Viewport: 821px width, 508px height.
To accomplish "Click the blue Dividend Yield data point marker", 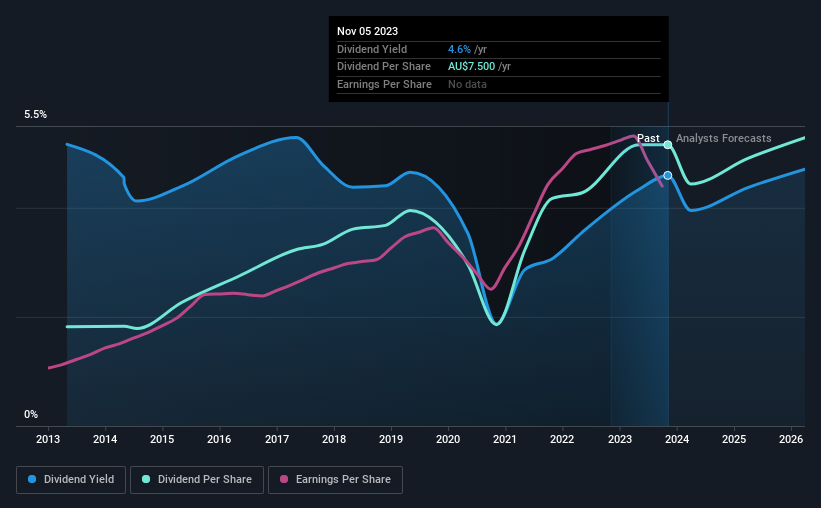I will click(x=668, y=175).
